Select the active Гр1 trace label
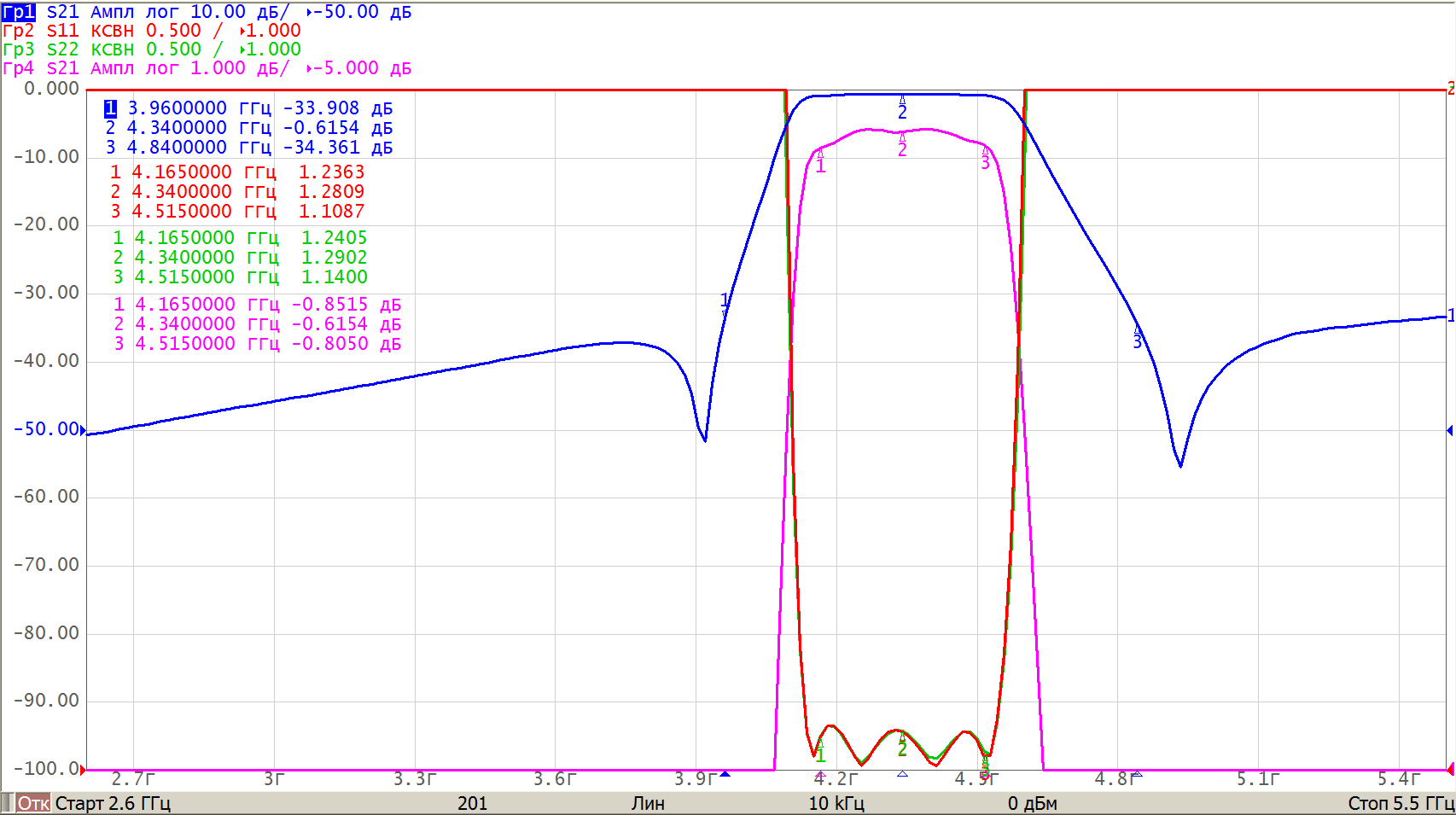The height and width of the screenshot is (815, 1456). tap(19, 12)
